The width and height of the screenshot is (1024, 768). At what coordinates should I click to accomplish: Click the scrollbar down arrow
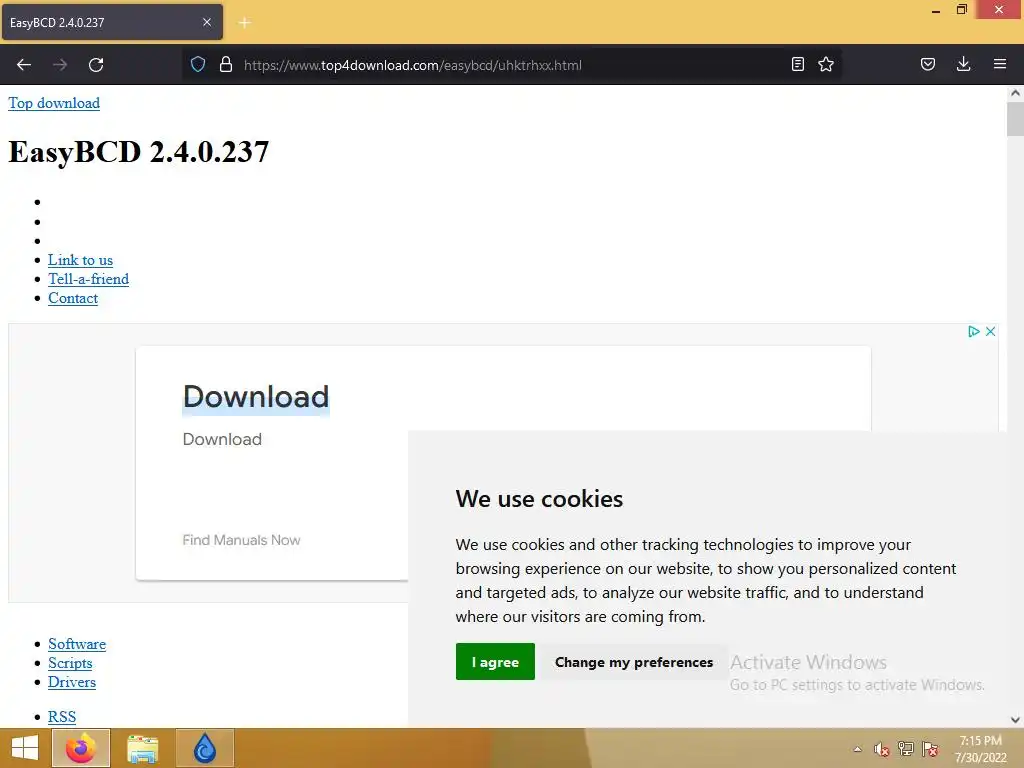point(1015,720)
